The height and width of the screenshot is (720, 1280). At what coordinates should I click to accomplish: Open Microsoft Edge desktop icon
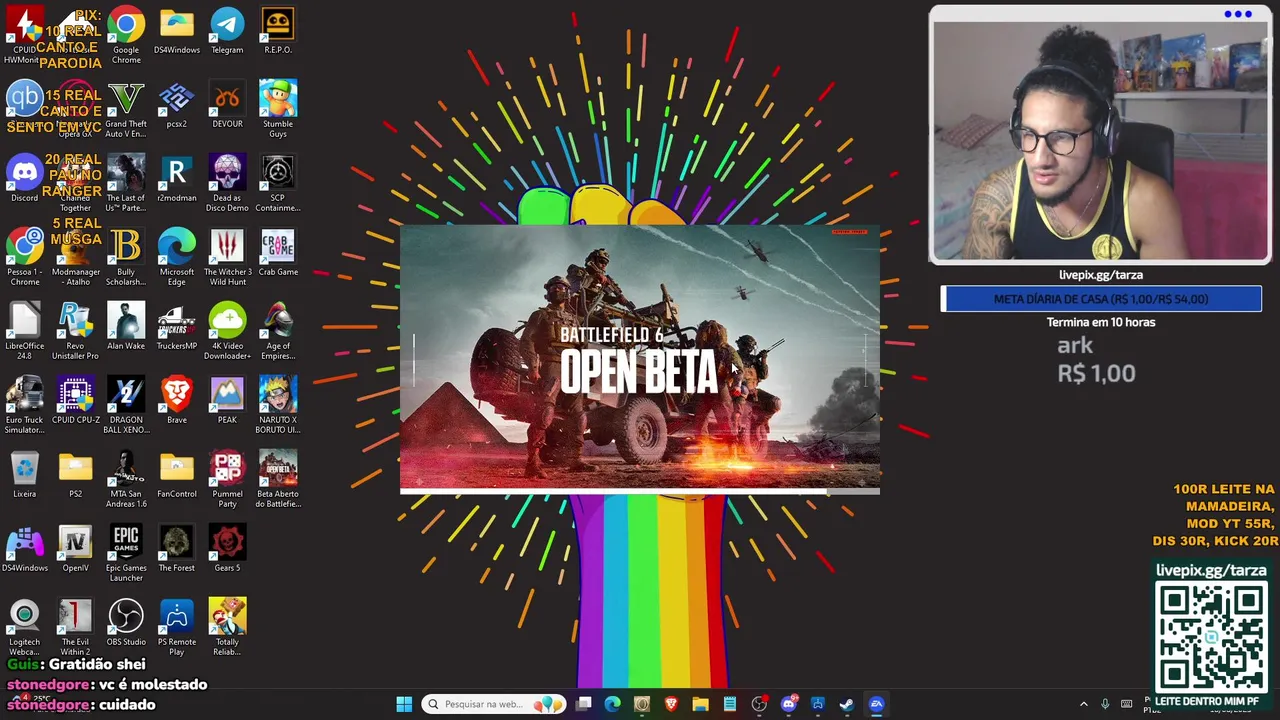point(177,257)
